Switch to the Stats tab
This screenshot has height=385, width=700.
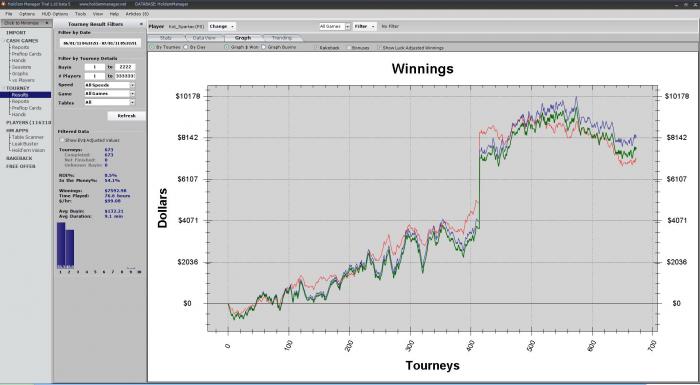pyautogui.click(x=166, y=38)
